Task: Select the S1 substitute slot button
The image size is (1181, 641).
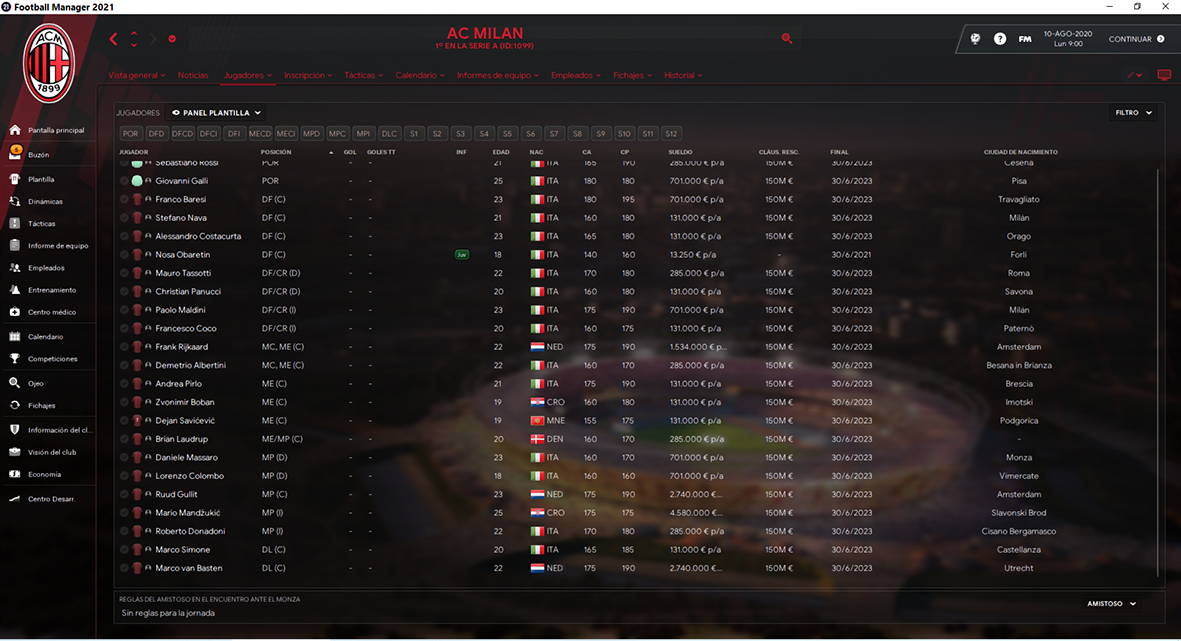Action: pos(414,133)
